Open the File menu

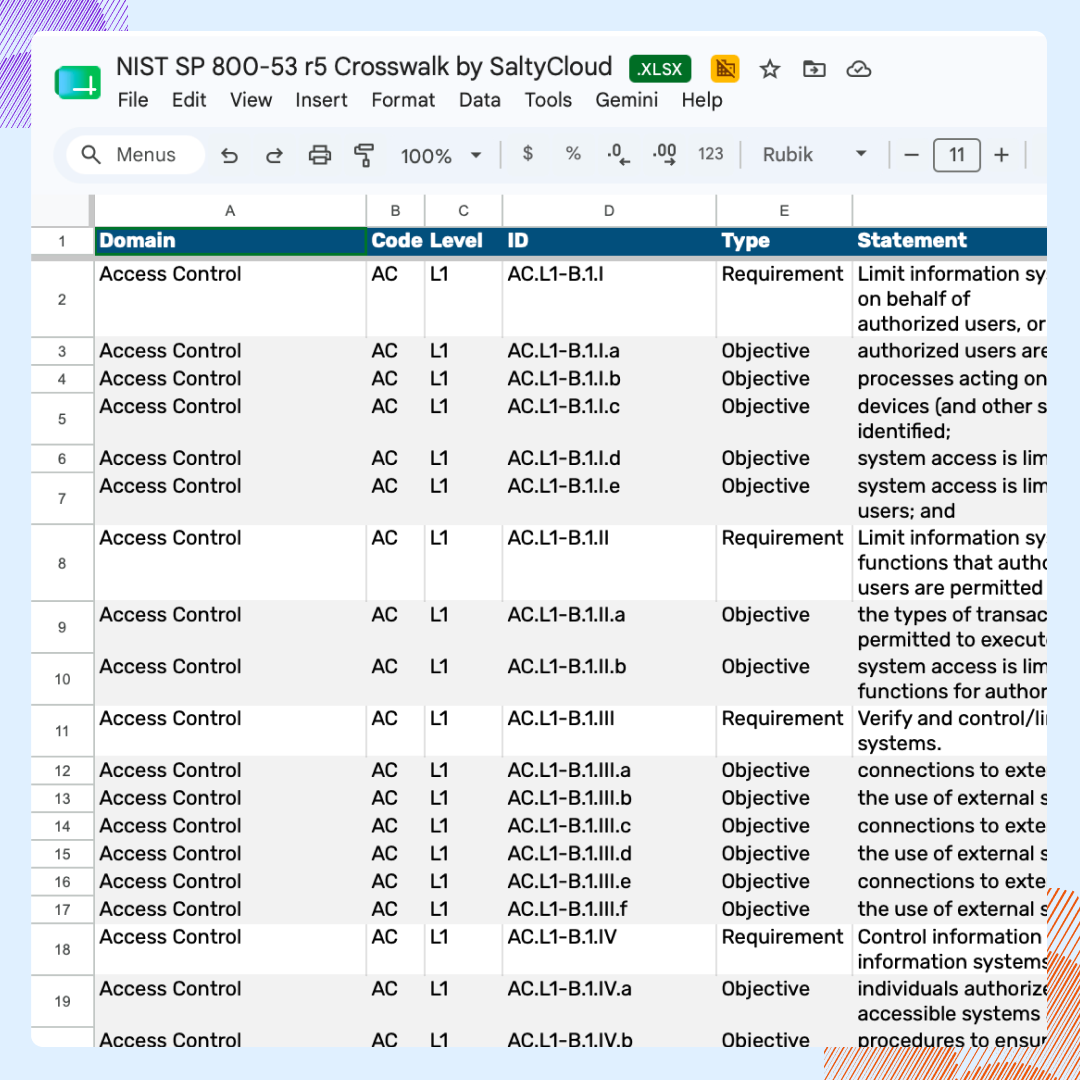[133, 101]
